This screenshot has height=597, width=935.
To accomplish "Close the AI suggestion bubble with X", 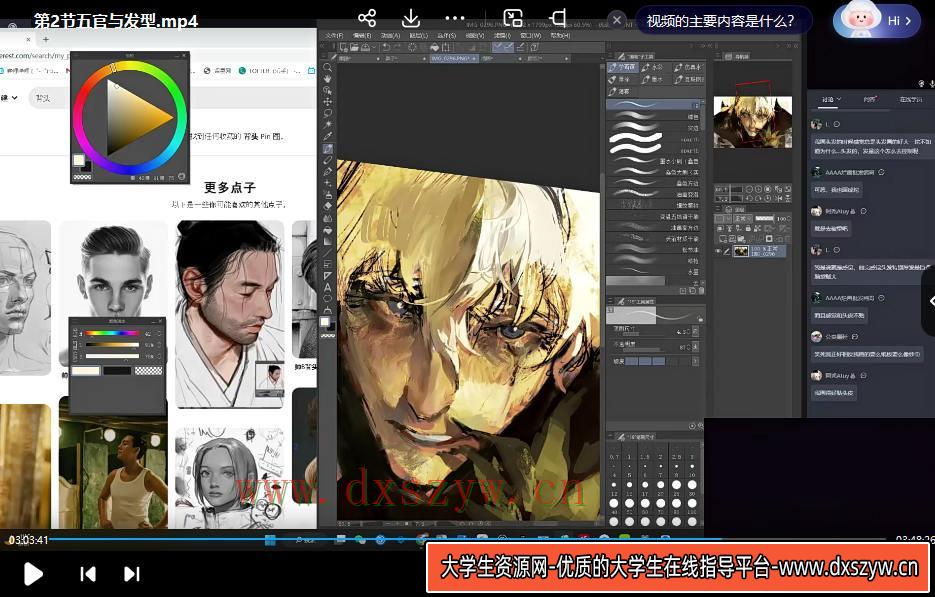I will click(617, 20).
